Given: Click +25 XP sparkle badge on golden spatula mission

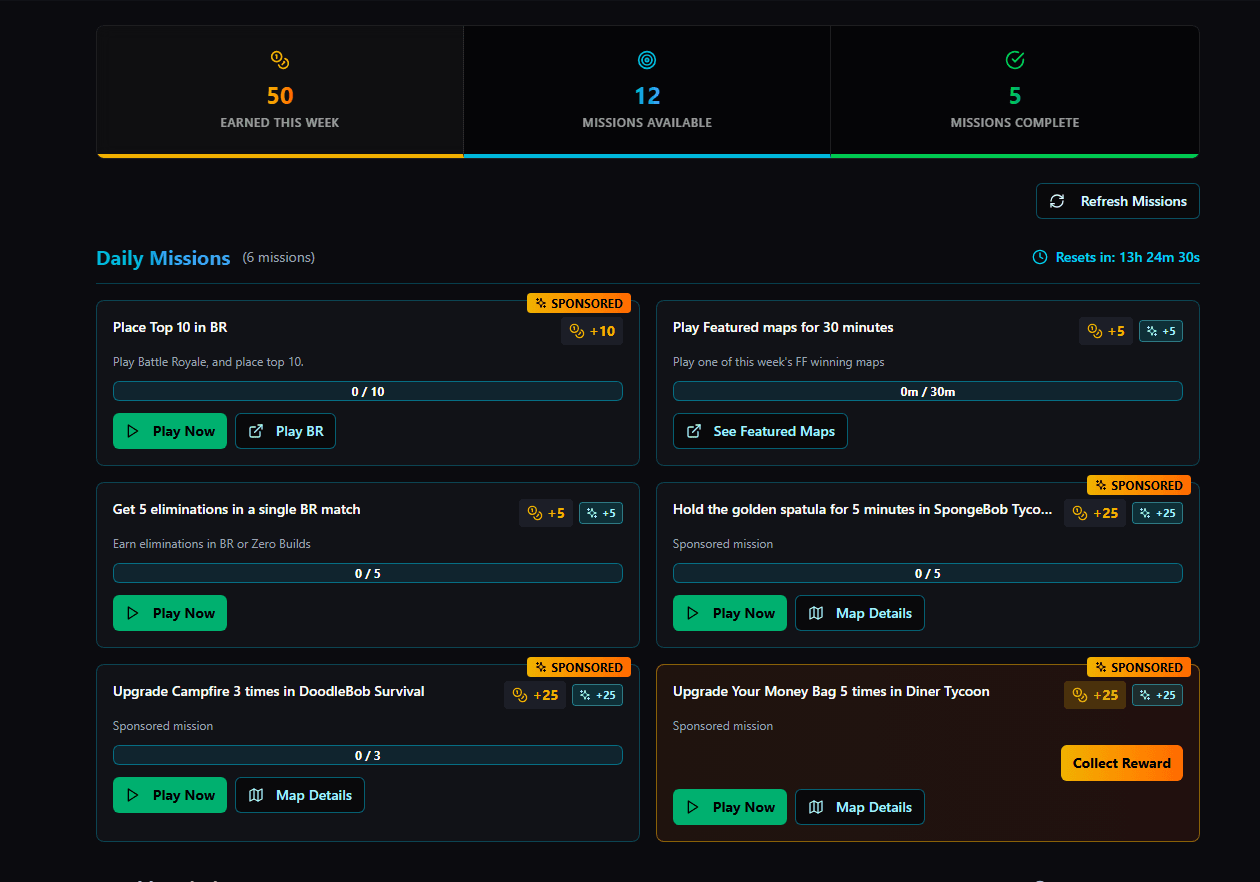Looking at the screenshot, I should tap(1157, 513).
